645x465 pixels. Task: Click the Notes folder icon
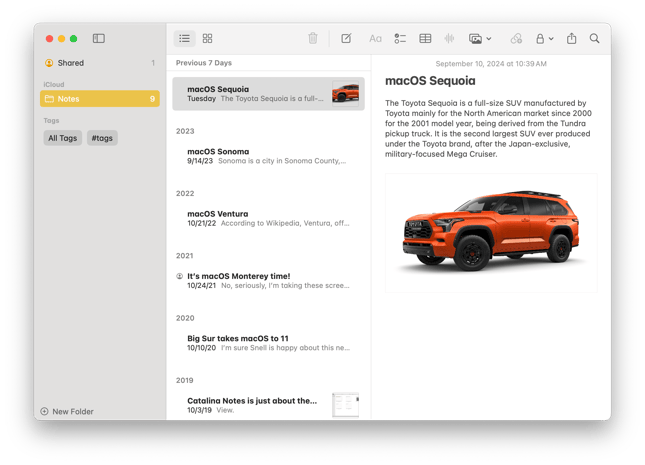pyautogui.click(x=49, y=99)
